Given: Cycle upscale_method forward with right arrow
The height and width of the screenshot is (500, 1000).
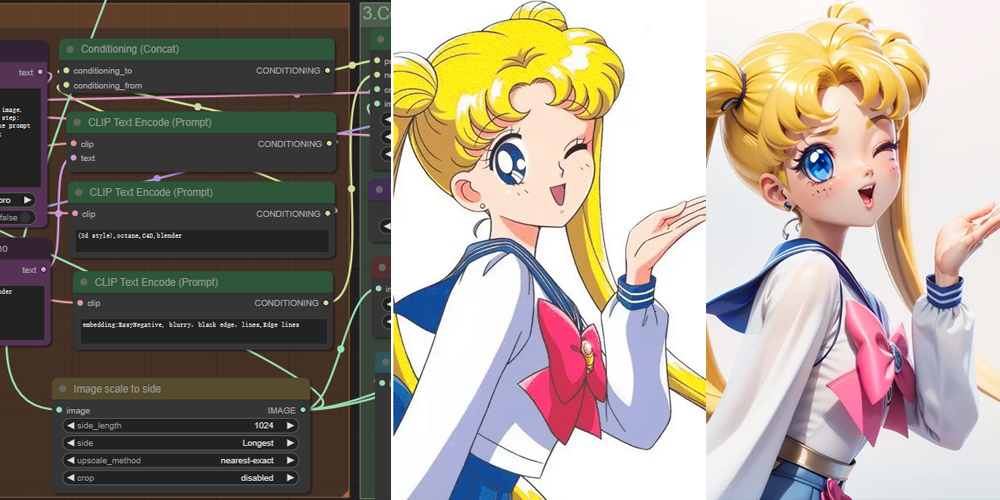Looking at the screenshot, I should point(290,460).
